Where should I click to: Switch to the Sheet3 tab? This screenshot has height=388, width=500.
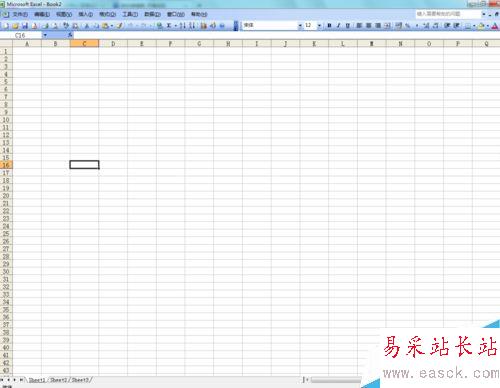point(80,380)
